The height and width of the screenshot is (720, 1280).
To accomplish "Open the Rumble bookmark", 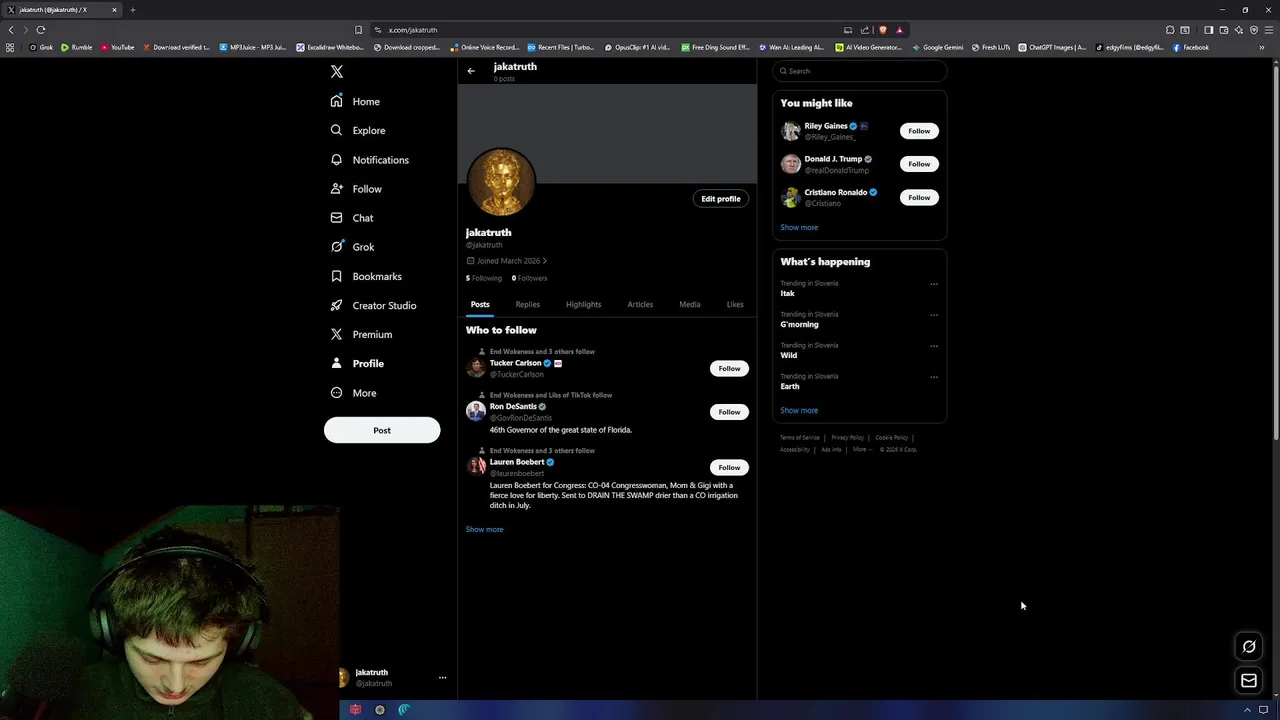I will click(77, 47).
